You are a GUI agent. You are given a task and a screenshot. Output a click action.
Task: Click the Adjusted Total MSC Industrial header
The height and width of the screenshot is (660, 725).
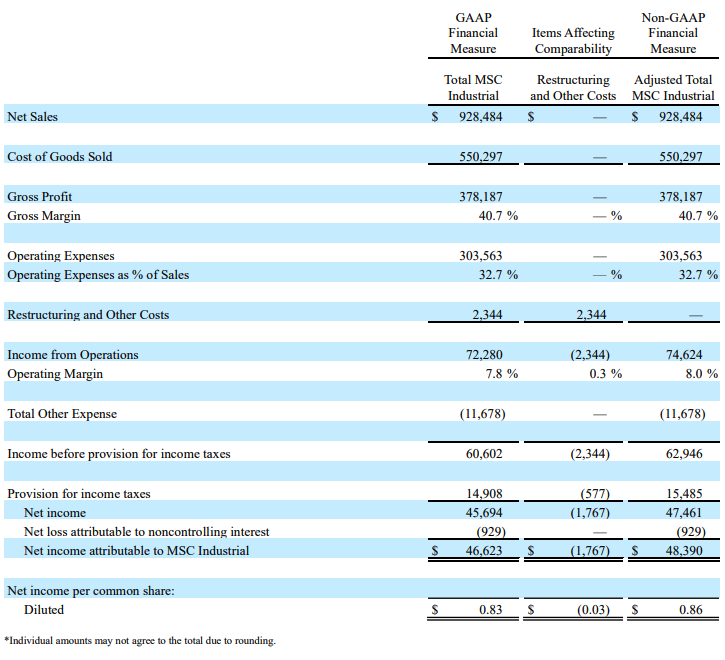coord(673,88)
